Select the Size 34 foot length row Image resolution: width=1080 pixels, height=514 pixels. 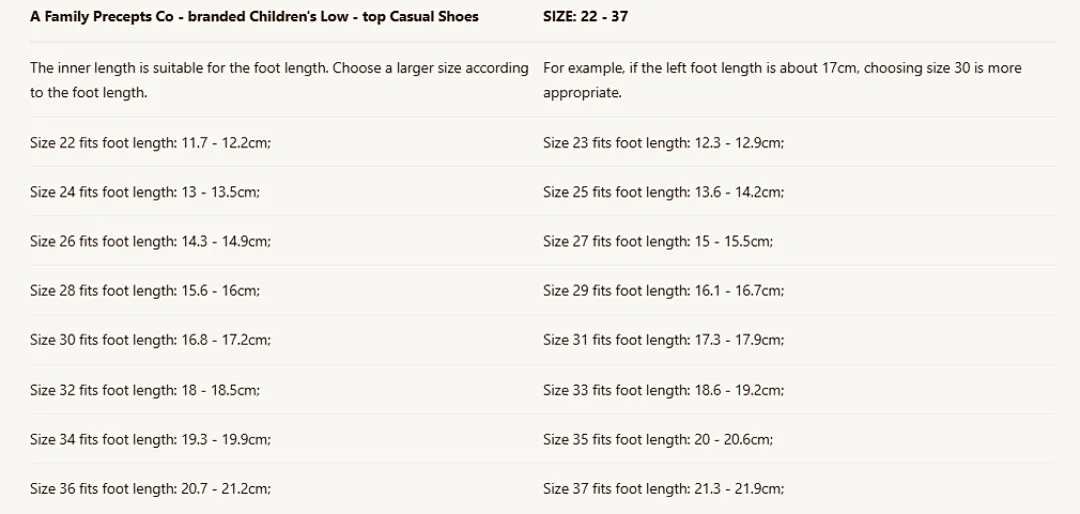[150, 439]
